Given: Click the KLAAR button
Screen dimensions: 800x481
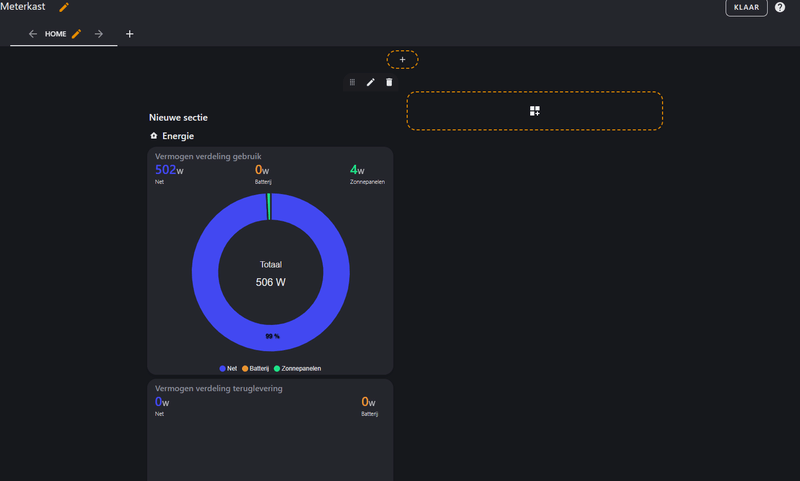Looking at the screenshot, I should pyautogui.click(x=746, y=7).
